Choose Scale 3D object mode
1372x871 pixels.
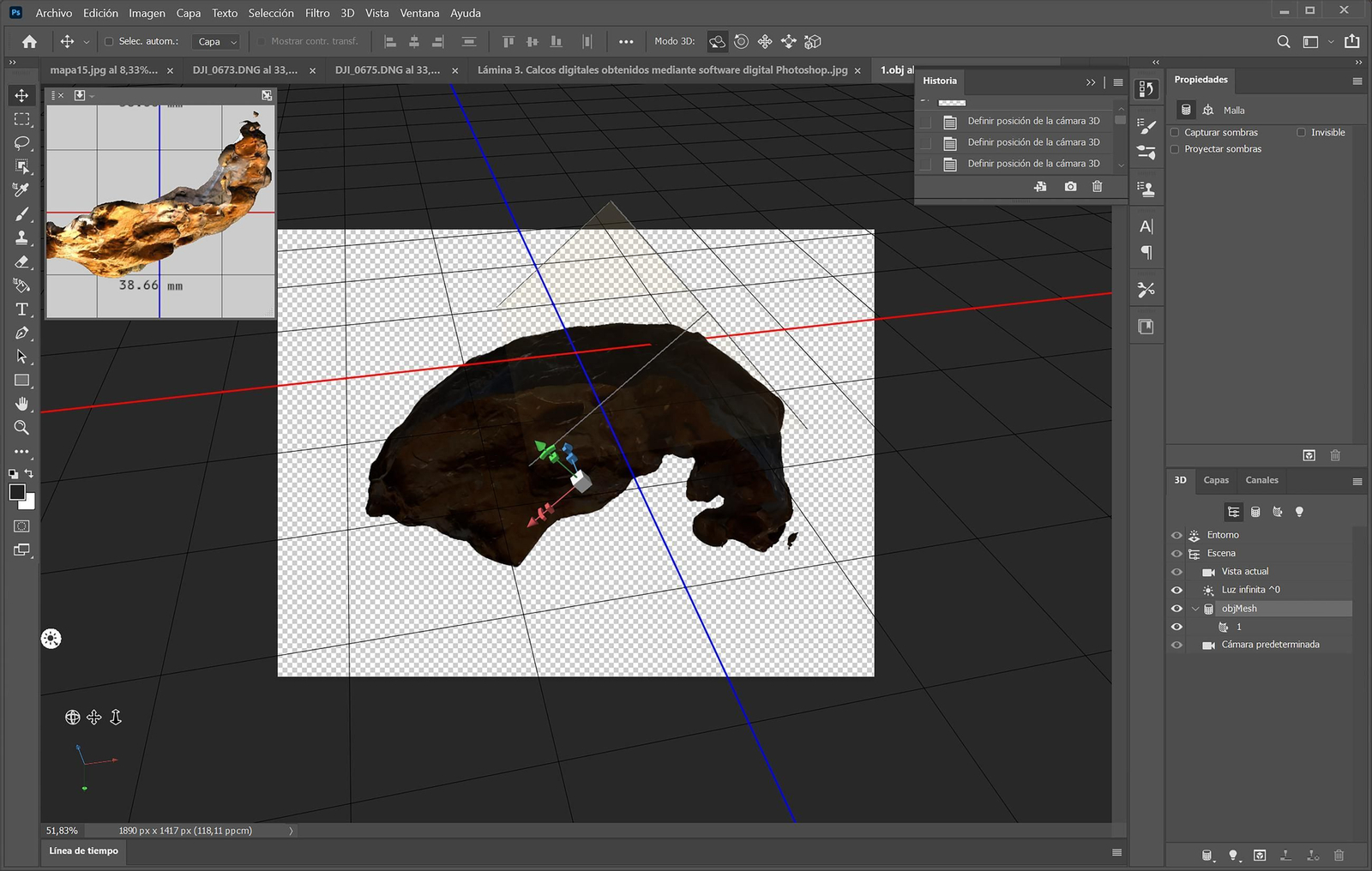click(813, 41)
